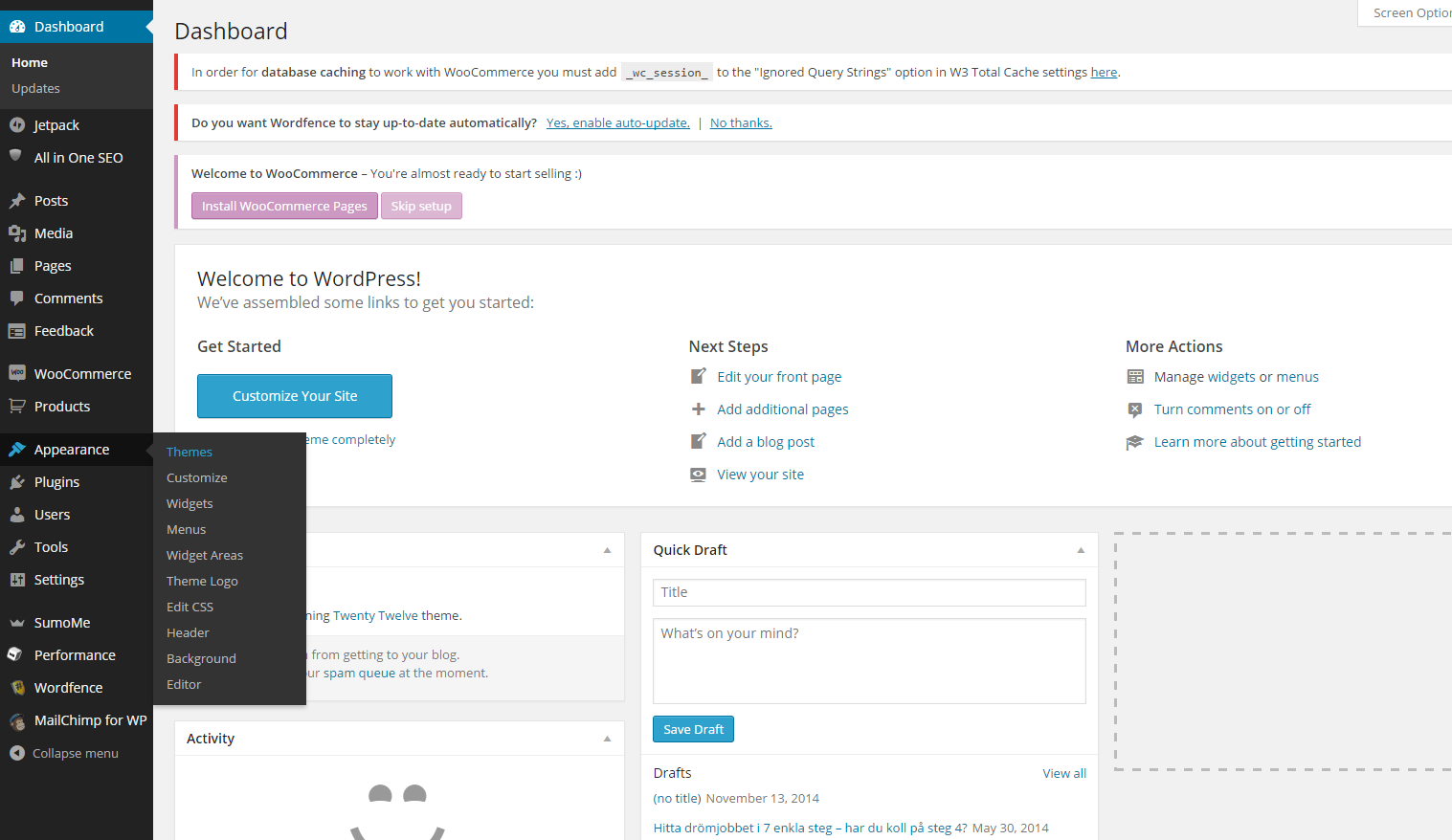Click the Pages icon in sidebar
The image size is (1452, 840).
pyautogui.click(x=17, y=266)
